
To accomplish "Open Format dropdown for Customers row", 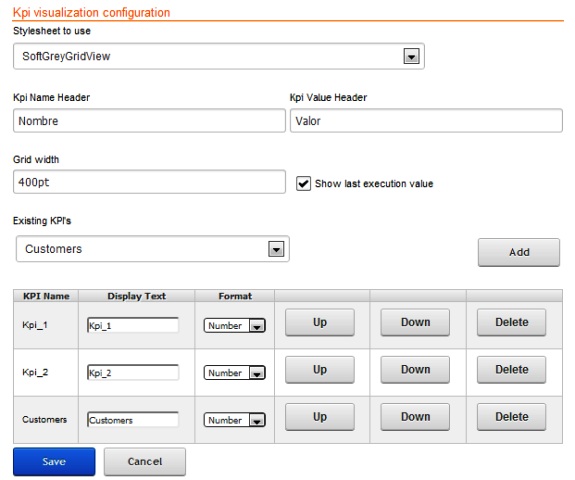I will [234, 420].
